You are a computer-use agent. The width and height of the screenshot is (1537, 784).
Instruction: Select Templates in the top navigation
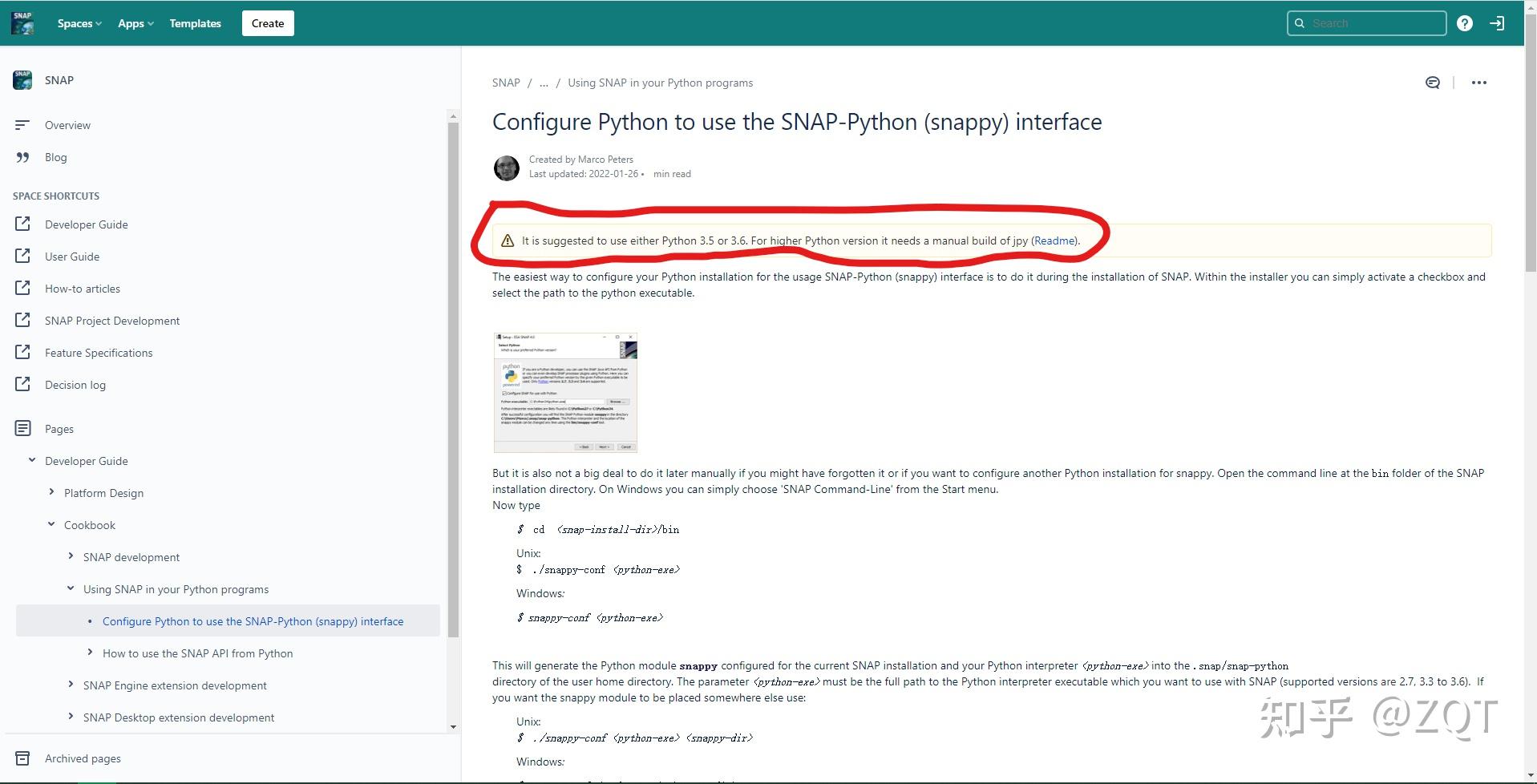coord(194,22)
